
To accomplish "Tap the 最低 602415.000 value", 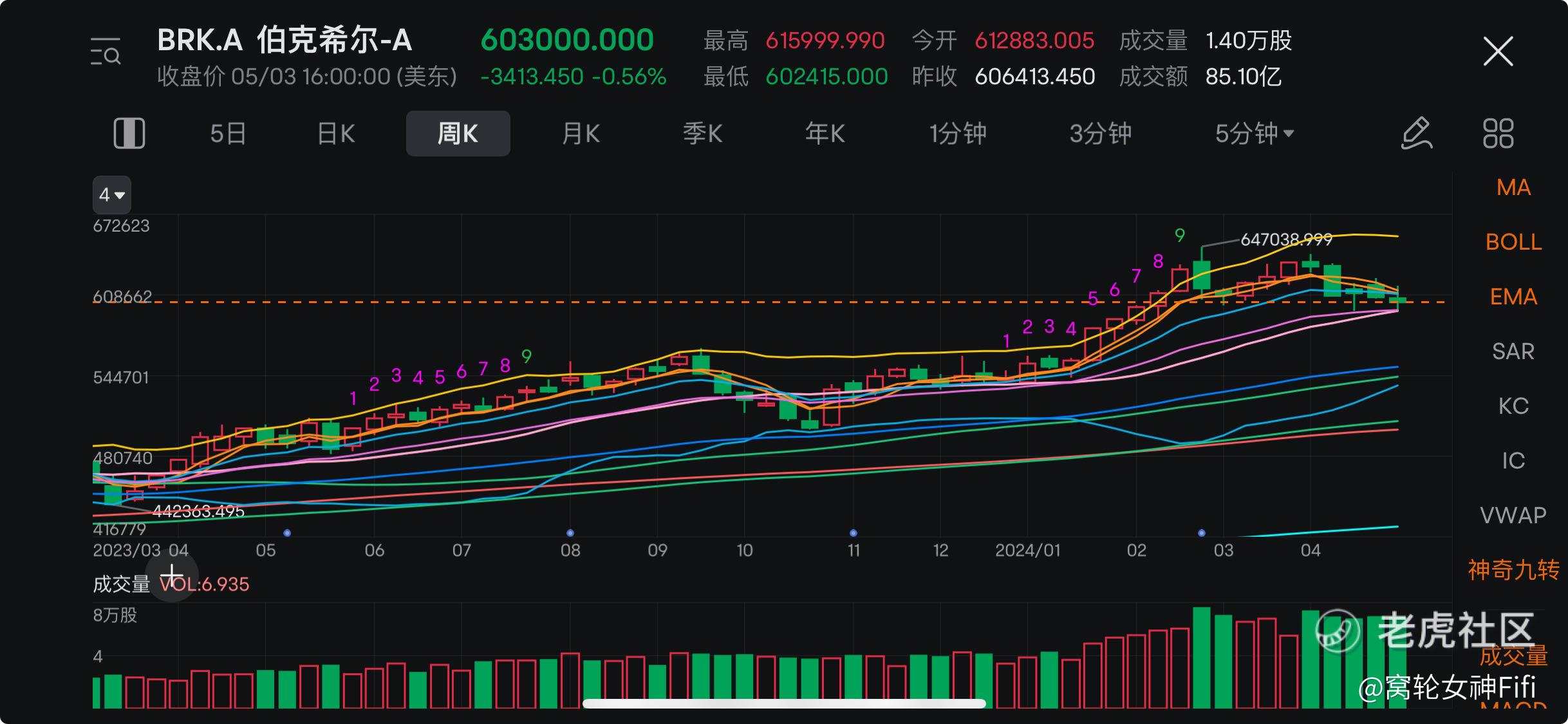I will point(826,77).
